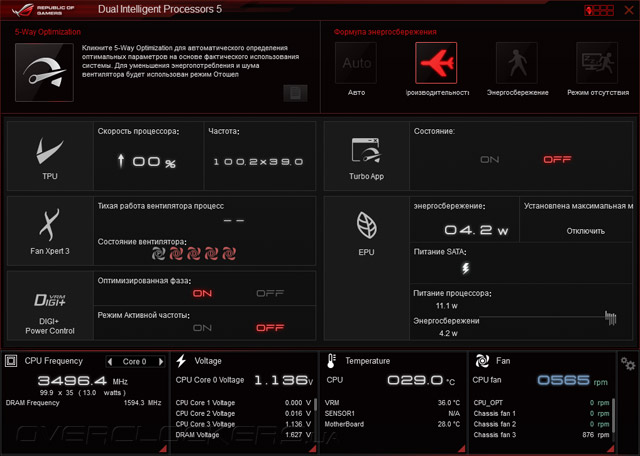
Task: Expand the Temperature panel corner arrow
Action: (462, 449)
